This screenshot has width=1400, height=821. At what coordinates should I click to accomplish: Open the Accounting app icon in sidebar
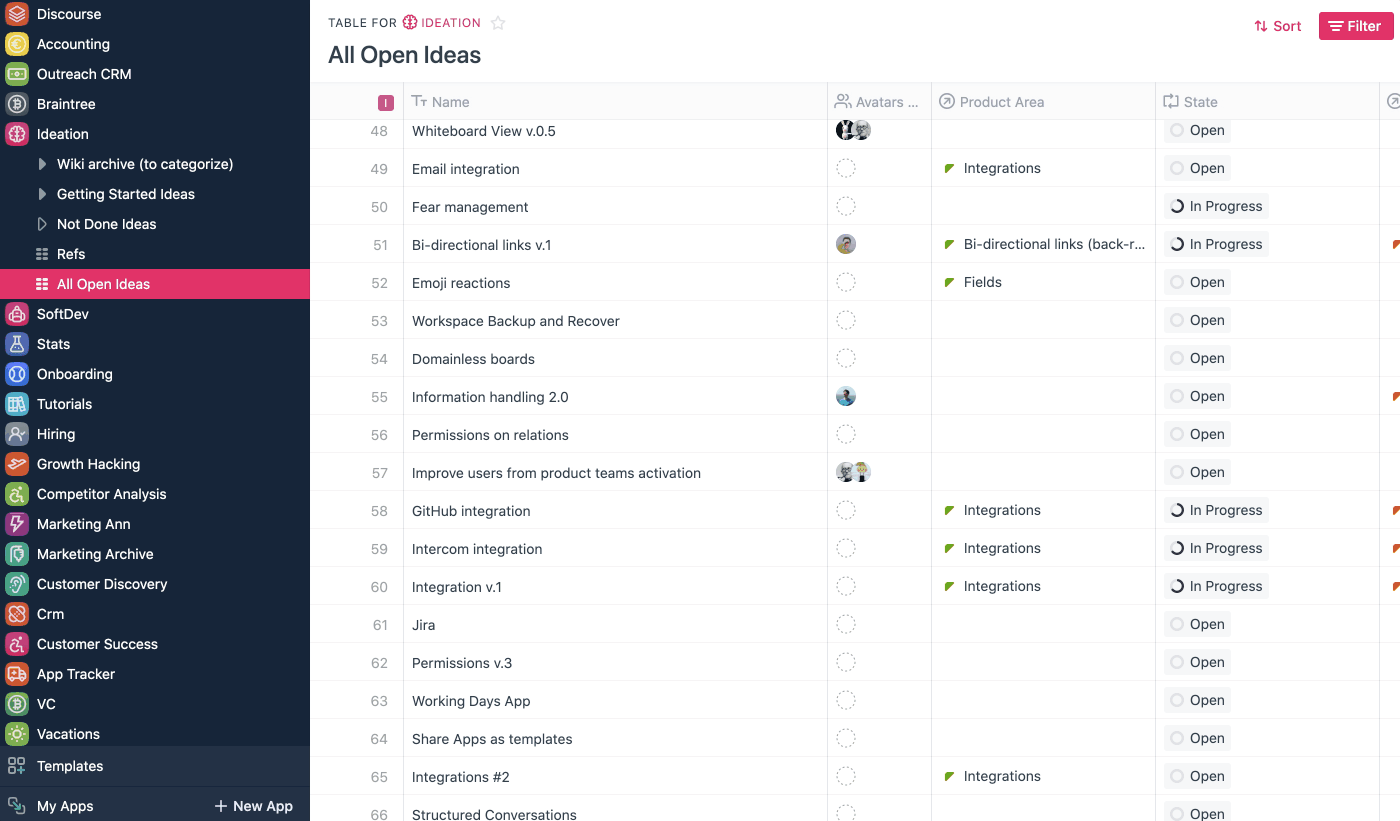point(17,44)
